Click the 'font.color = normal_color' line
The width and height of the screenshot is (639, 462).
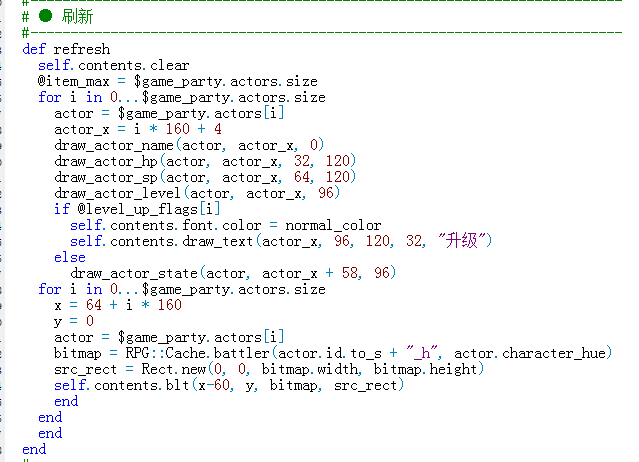pos(225,225)
